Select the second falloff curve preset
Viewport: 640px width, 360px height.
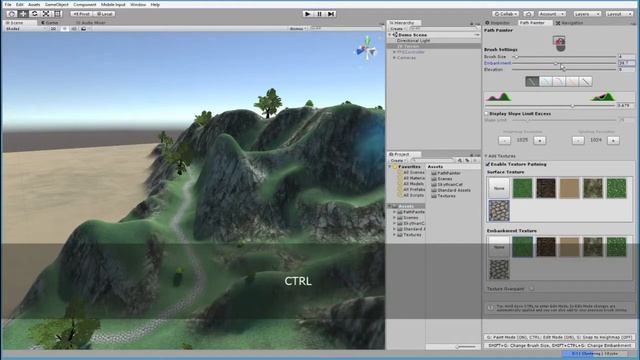(546, 81)
